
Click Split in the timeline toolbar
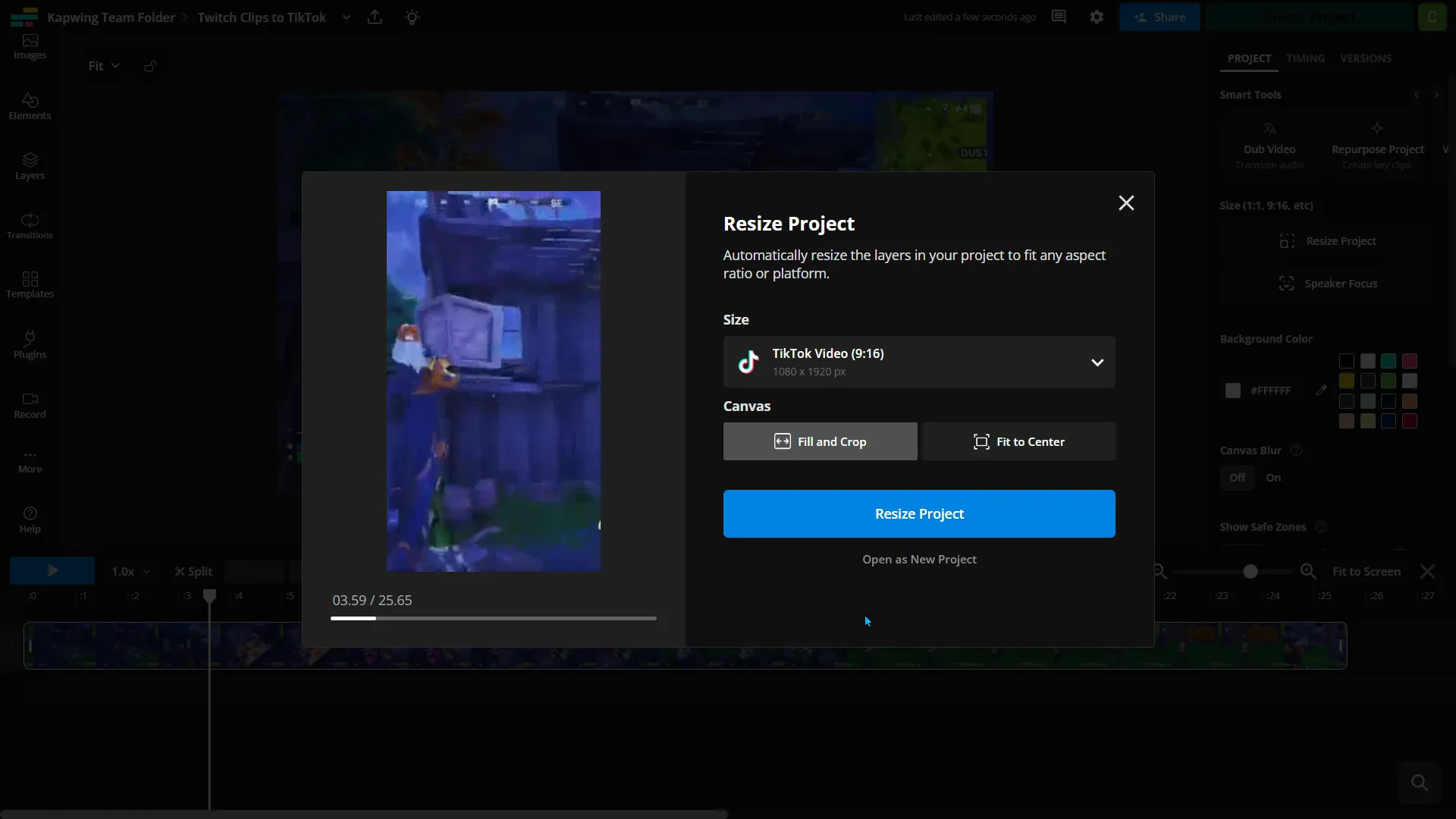click(x=193, y=571)
